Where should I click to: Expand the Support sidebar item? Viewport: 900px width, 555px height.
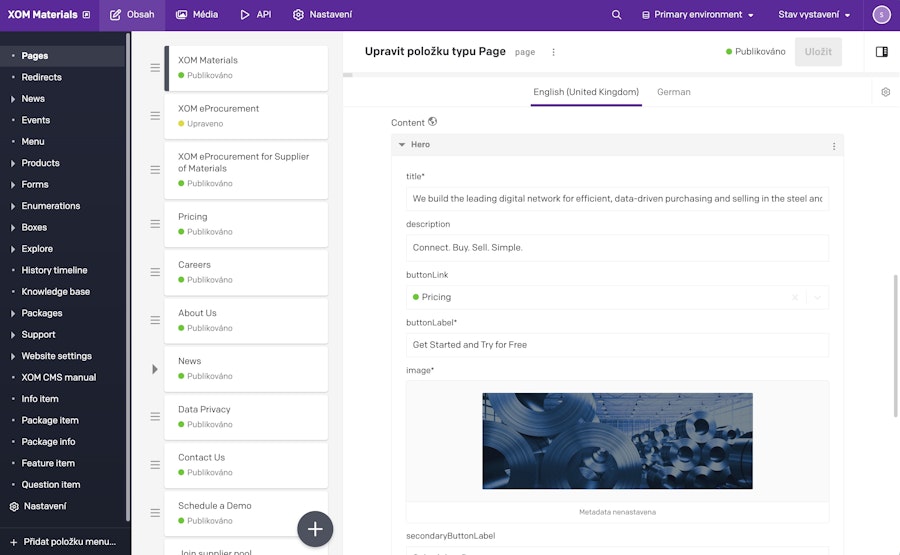pos(13,335)
